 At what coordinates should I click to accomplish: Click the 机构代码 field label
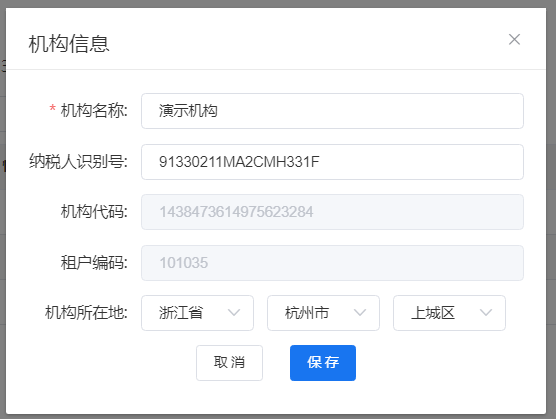tap(94, 212)
